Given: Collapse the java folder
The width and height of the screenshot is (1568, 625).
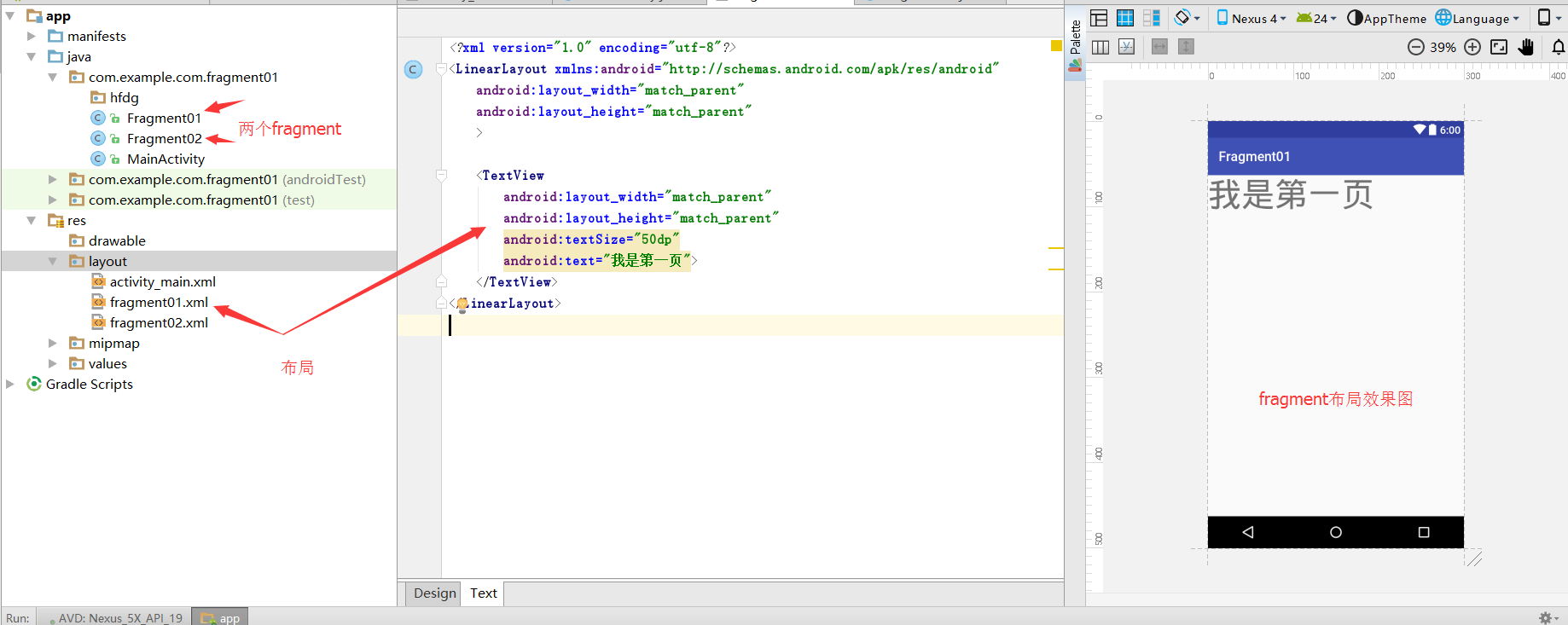Looking at the screenshot, I should (x=32, y=56).
